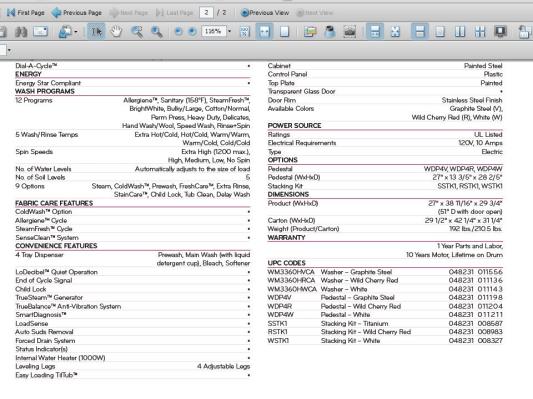The height and width of the screenshot is (399, 533).
Task: Enter full screen mode icon
Action: pos(500,32)
